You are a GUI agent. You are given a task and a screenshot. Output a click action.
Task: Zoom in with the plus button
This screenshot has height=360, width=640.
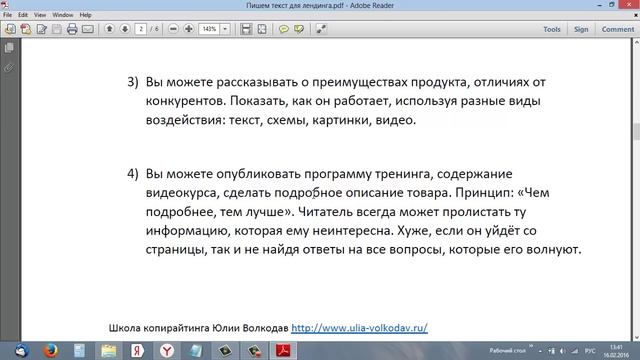189,29
